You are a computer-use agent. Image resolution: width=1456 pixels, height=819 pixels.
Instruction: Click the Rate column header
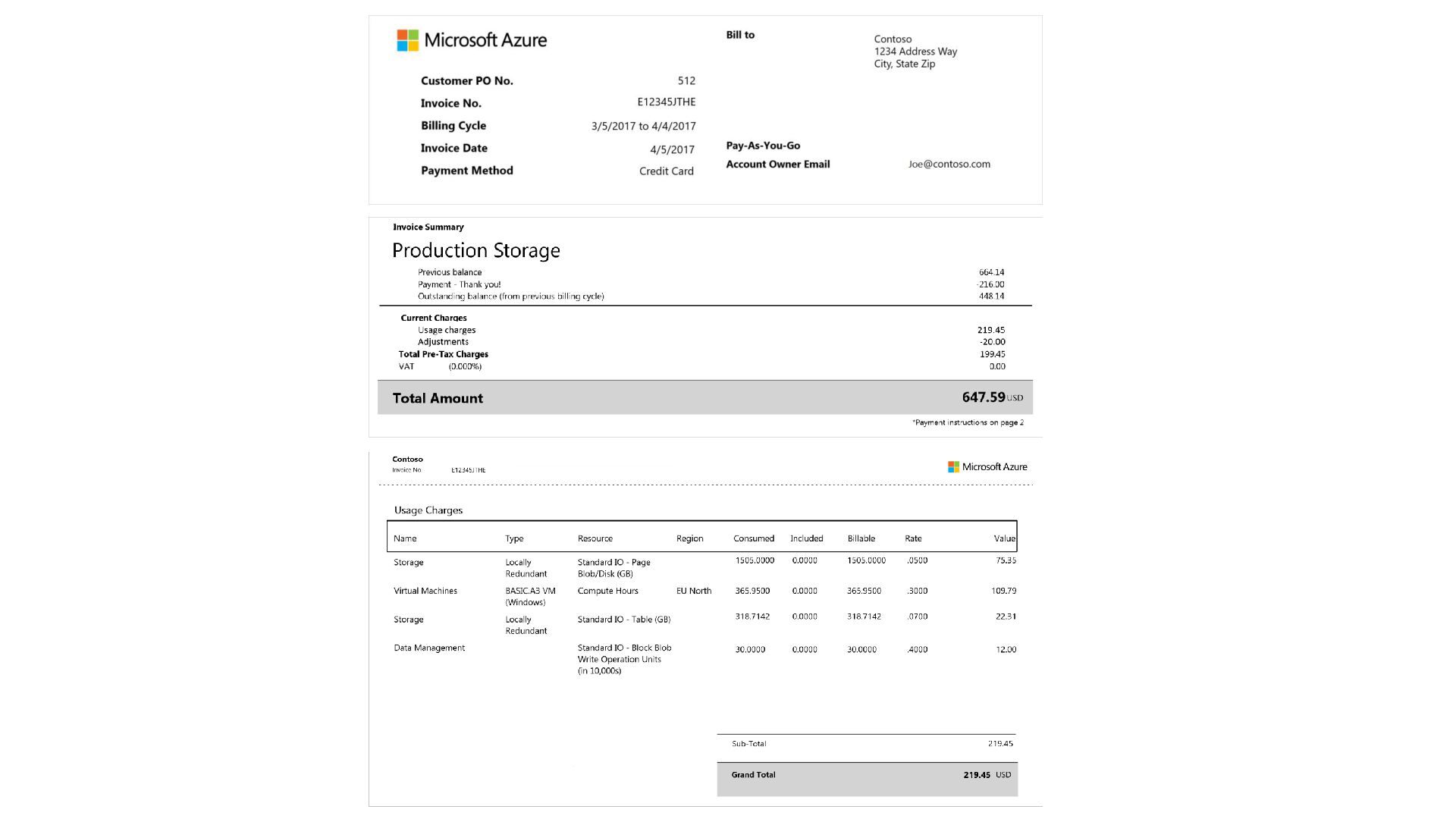coord(913,538)
